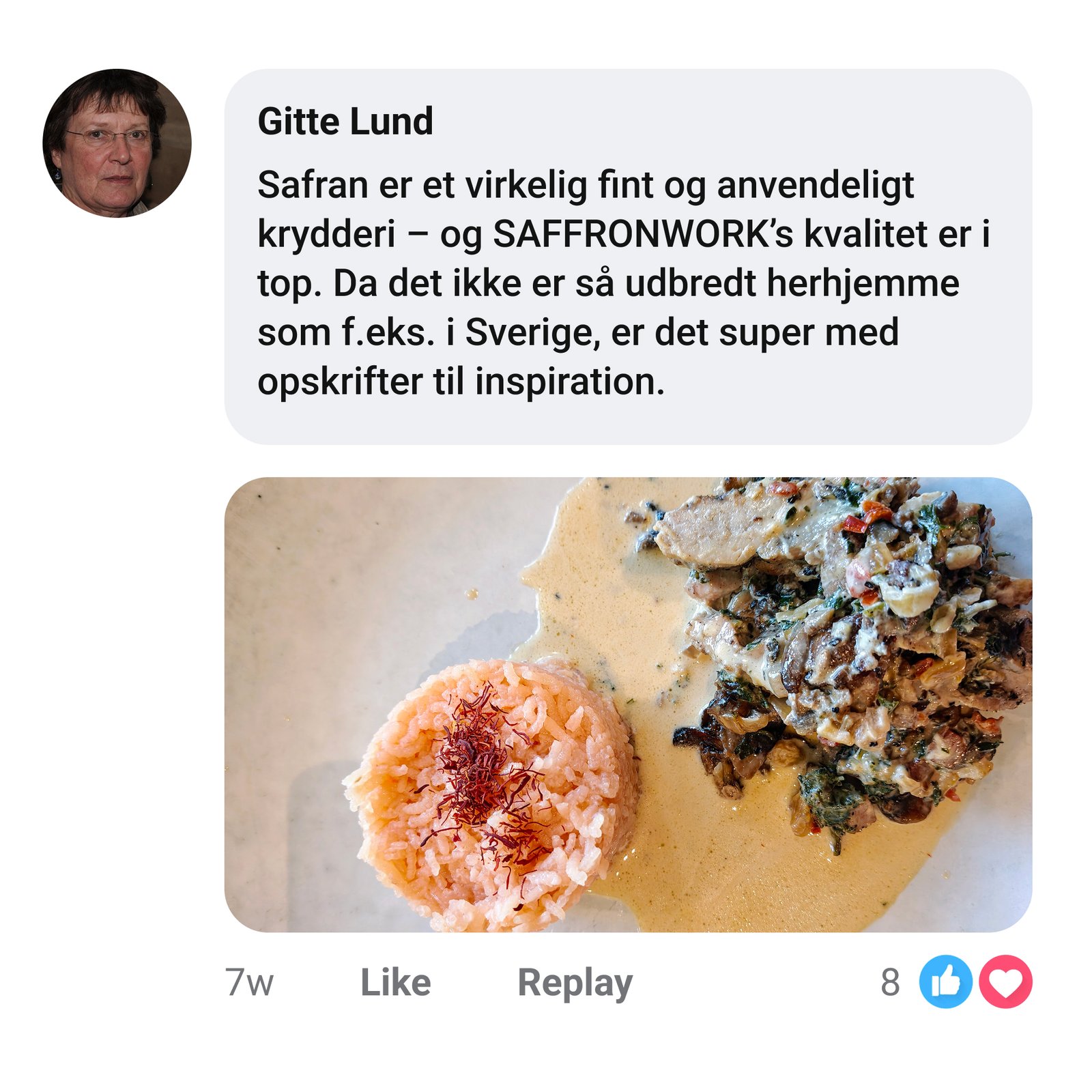This screenshot has width=1092, height=1092.
Task: Click the blue thumbs-up reaction icon
Action: (945, 982)
